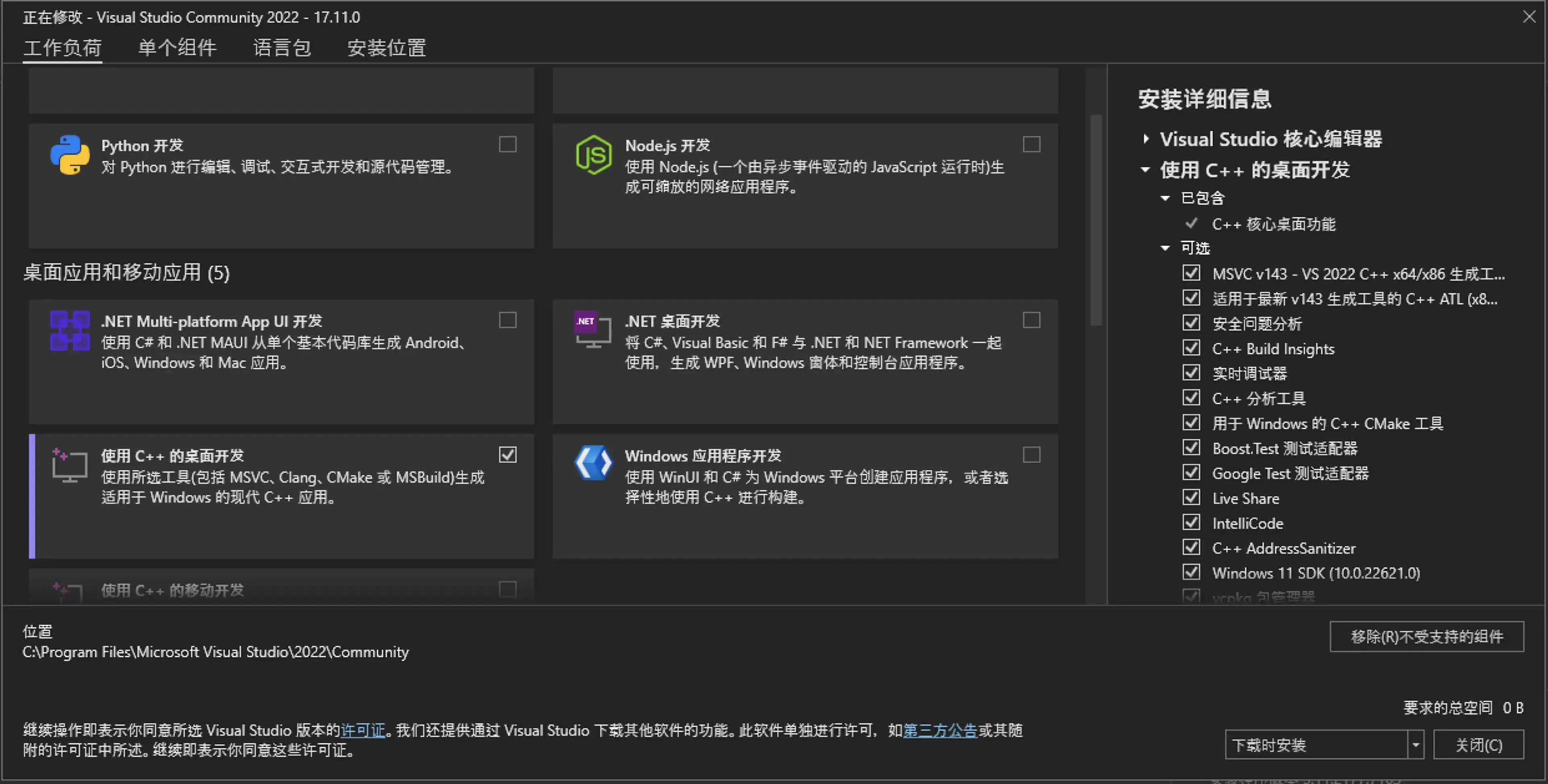The image size is (1548, 784).
Task: Click the Node.js hexagon logo icon
Action: (593, 155)
